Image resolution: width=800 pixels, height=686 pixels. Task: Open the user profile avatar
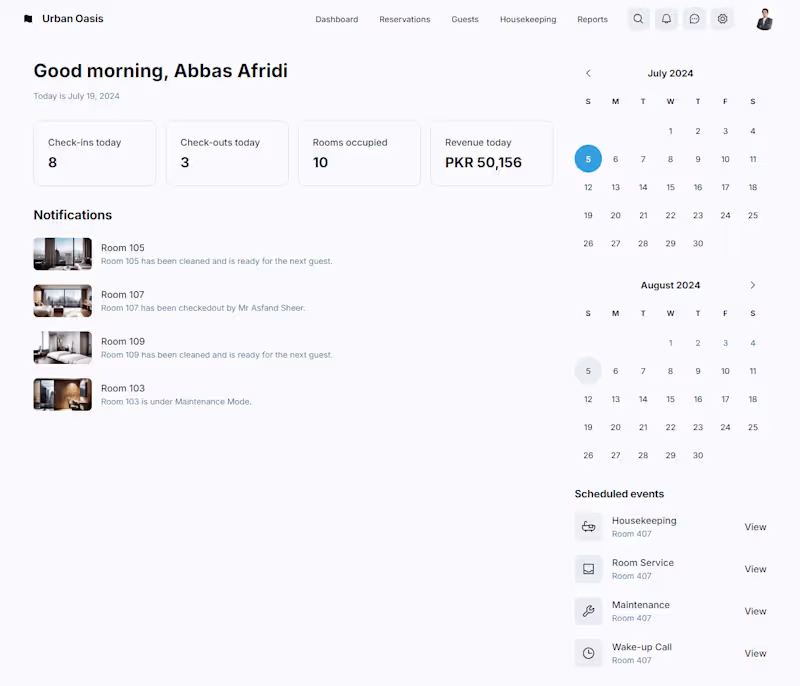[x=765, y=19]
